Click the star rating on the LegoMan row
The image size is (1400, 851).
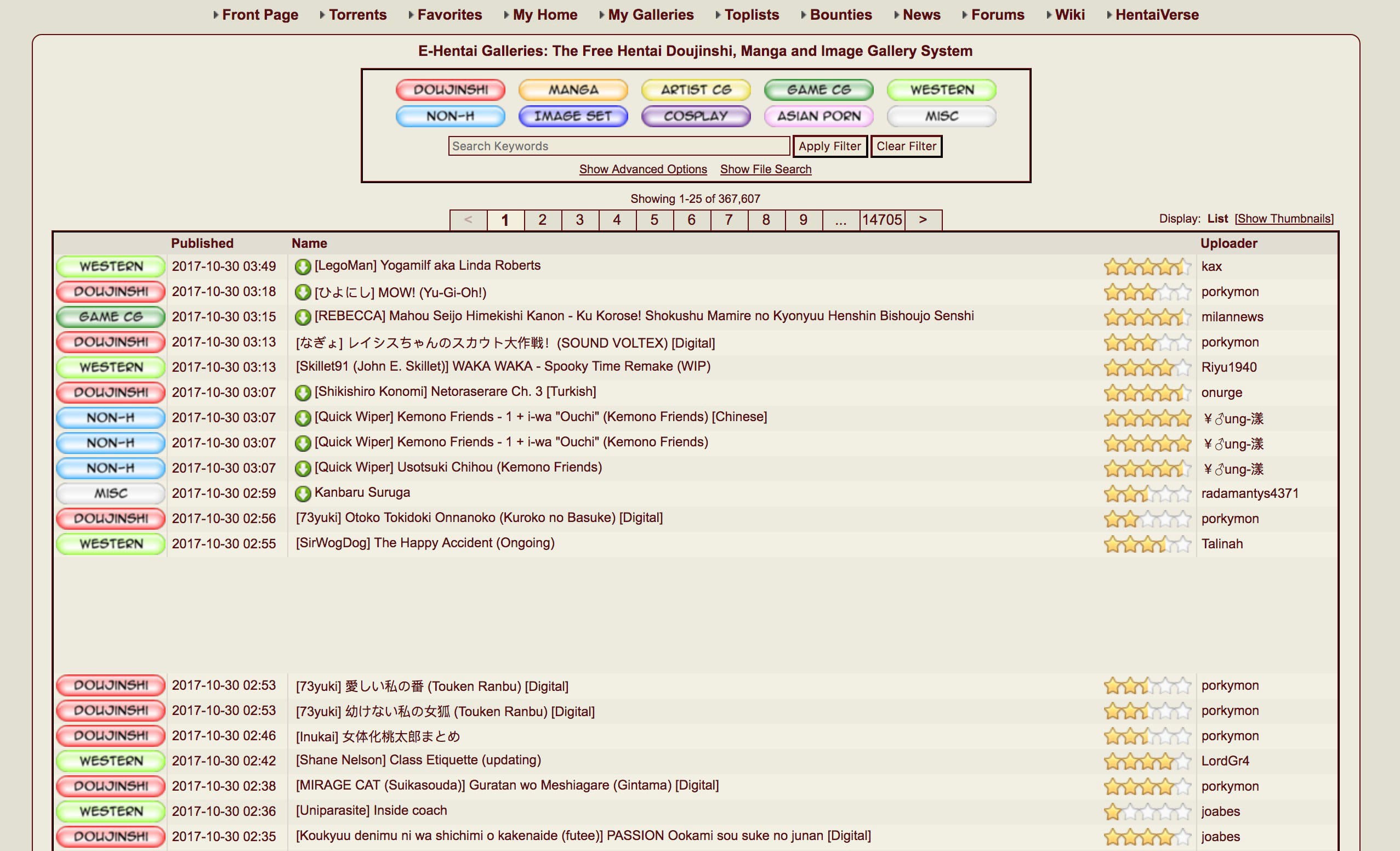pos(1147,266)
